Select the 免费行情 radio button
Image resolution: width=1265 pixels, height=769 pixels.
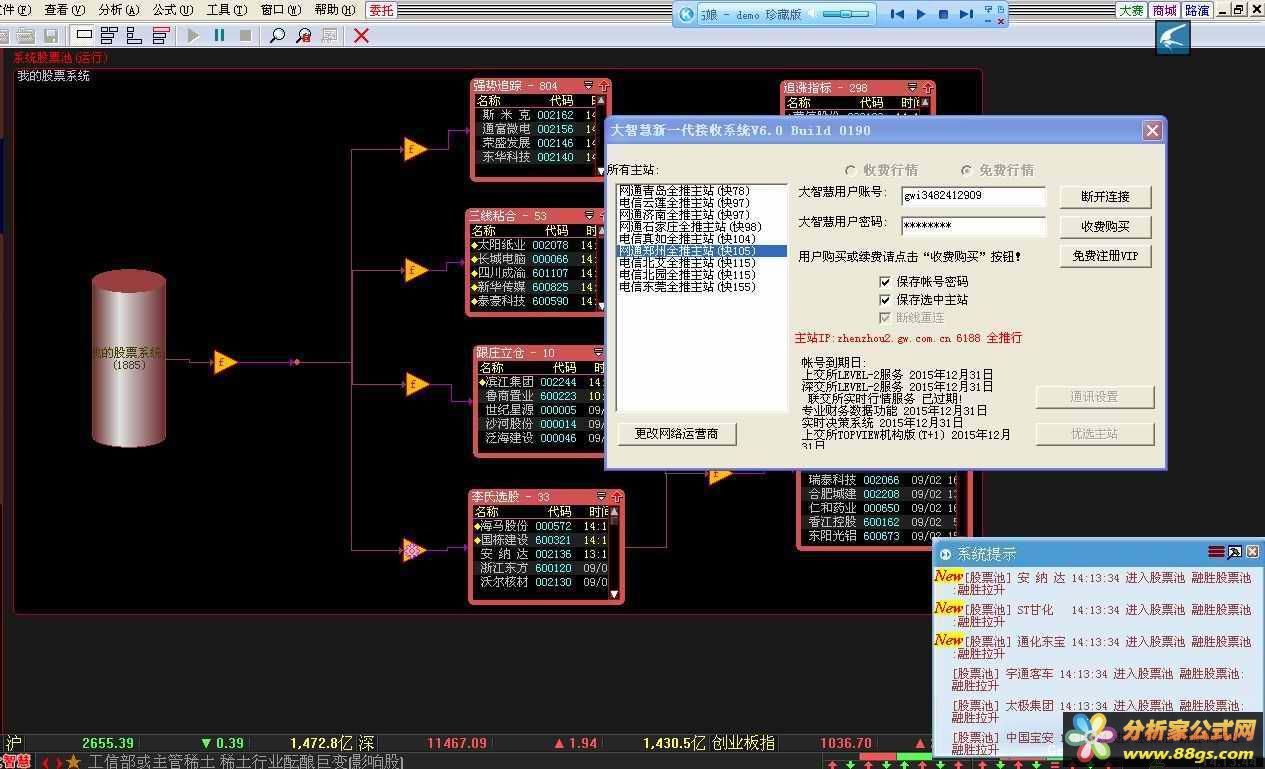coord(966,170)
